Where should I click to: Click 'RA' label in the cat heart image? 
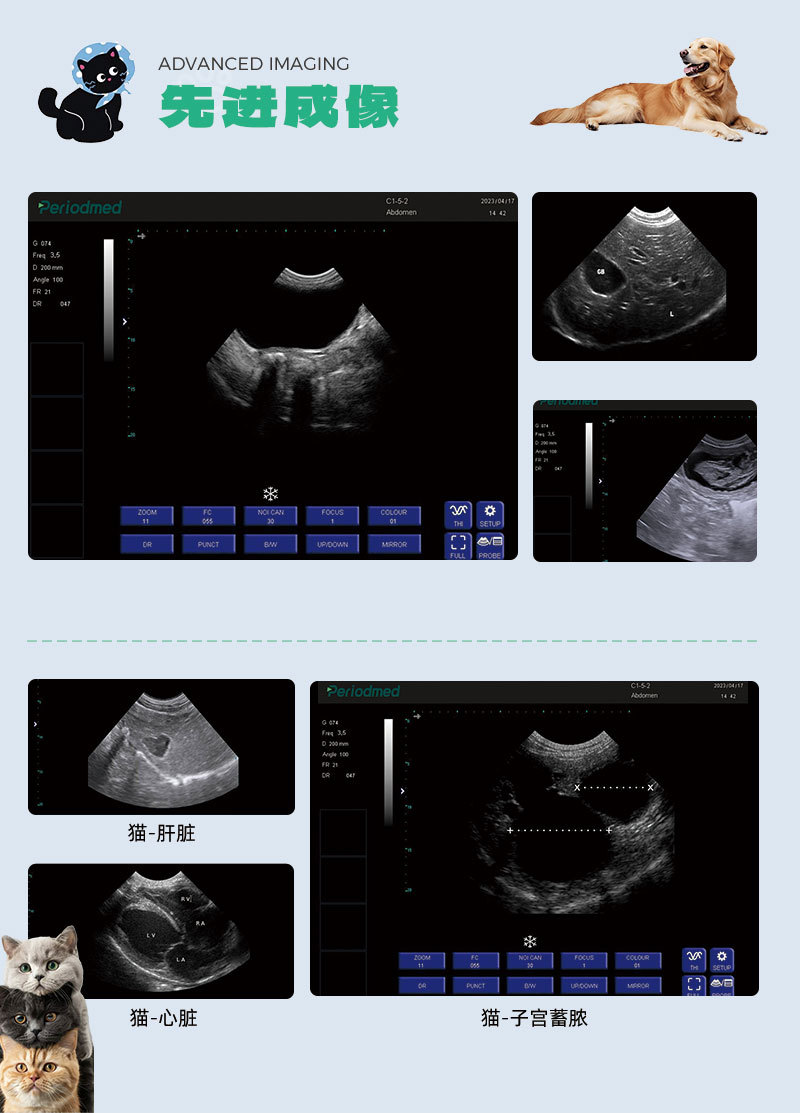[x=200, y=923]
